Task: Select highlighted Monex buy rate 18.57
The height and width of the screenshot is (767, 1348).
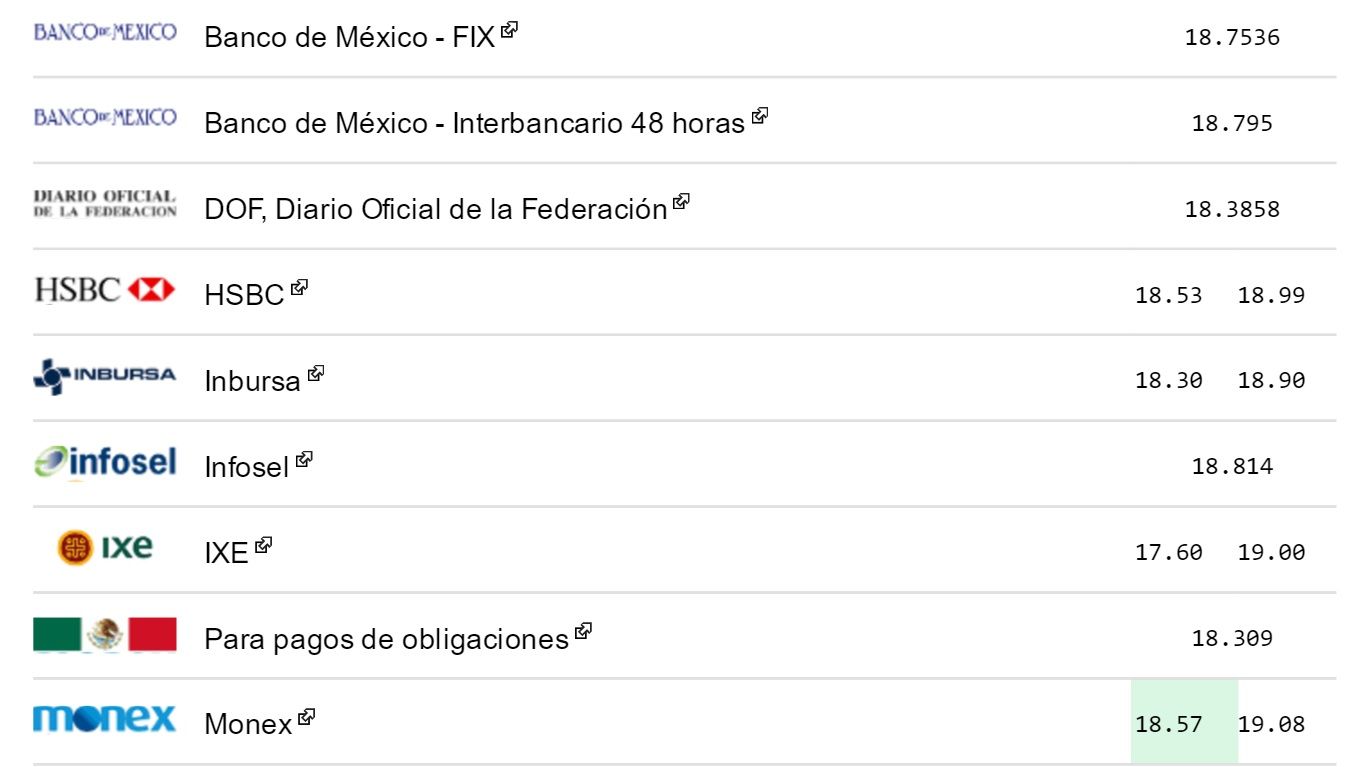Action: click(x=1168, y=724)
